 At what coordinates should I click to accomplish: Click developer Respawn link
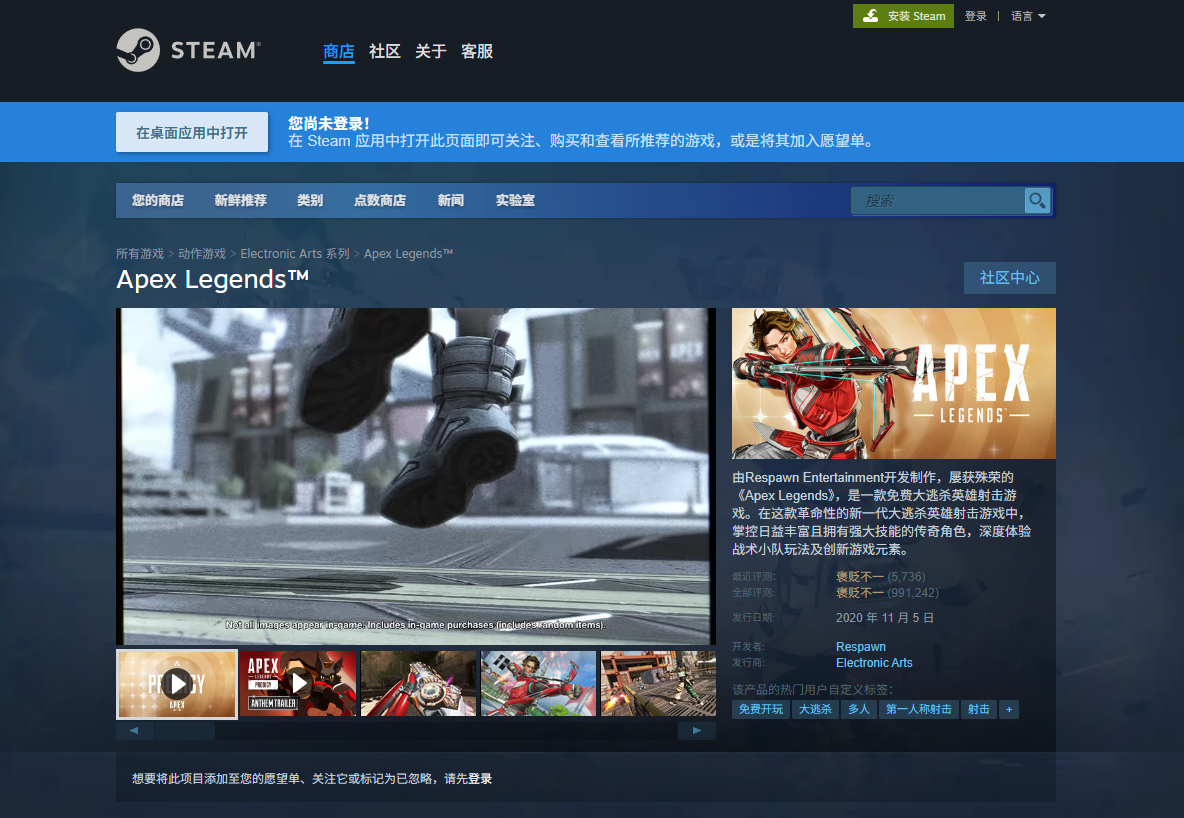[x=861, y=647]
